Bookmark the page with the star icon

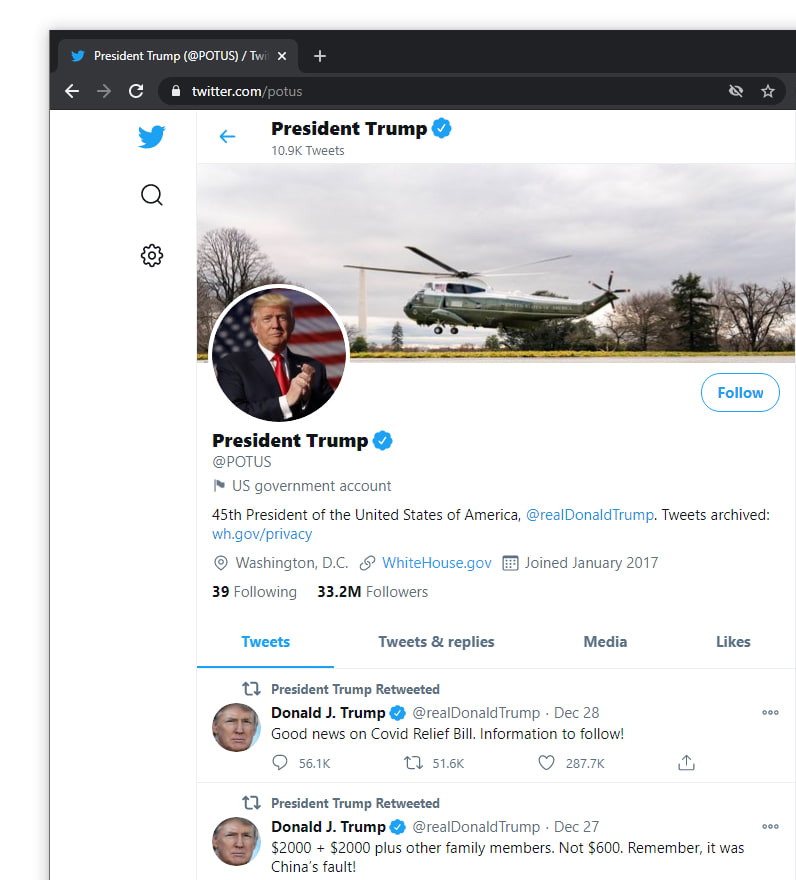768,91
